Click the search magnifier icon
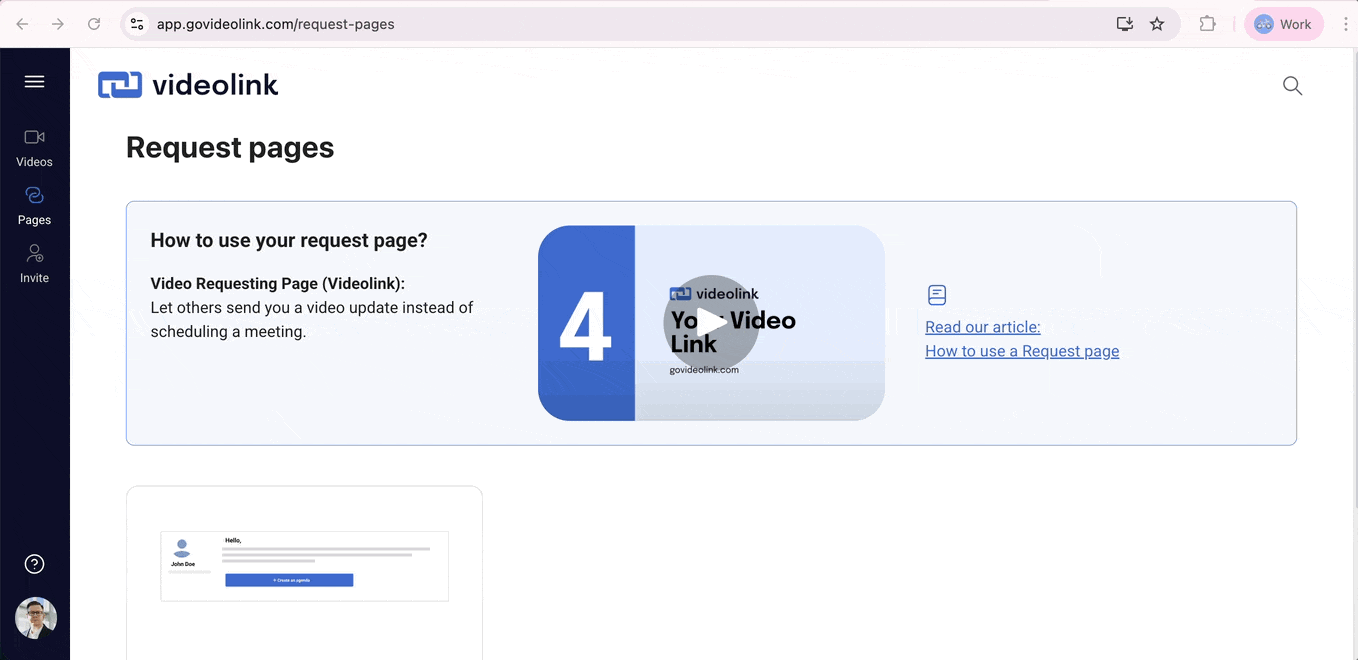This screenshot has width=1358, height=660. (x=1292, y=86)
